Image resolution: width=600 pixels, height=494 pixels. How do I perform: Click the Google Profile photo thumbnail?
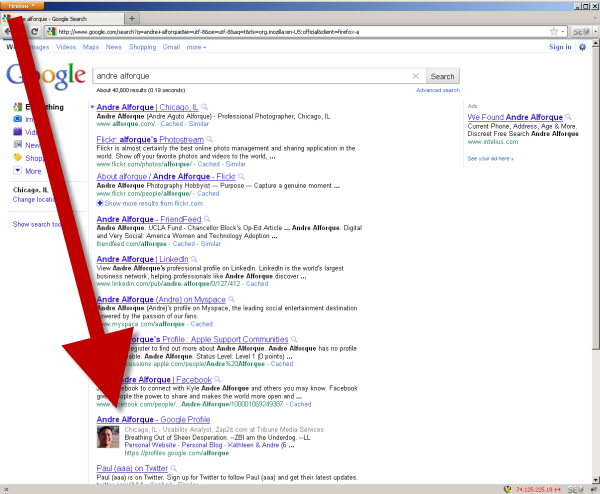[108, 437]
